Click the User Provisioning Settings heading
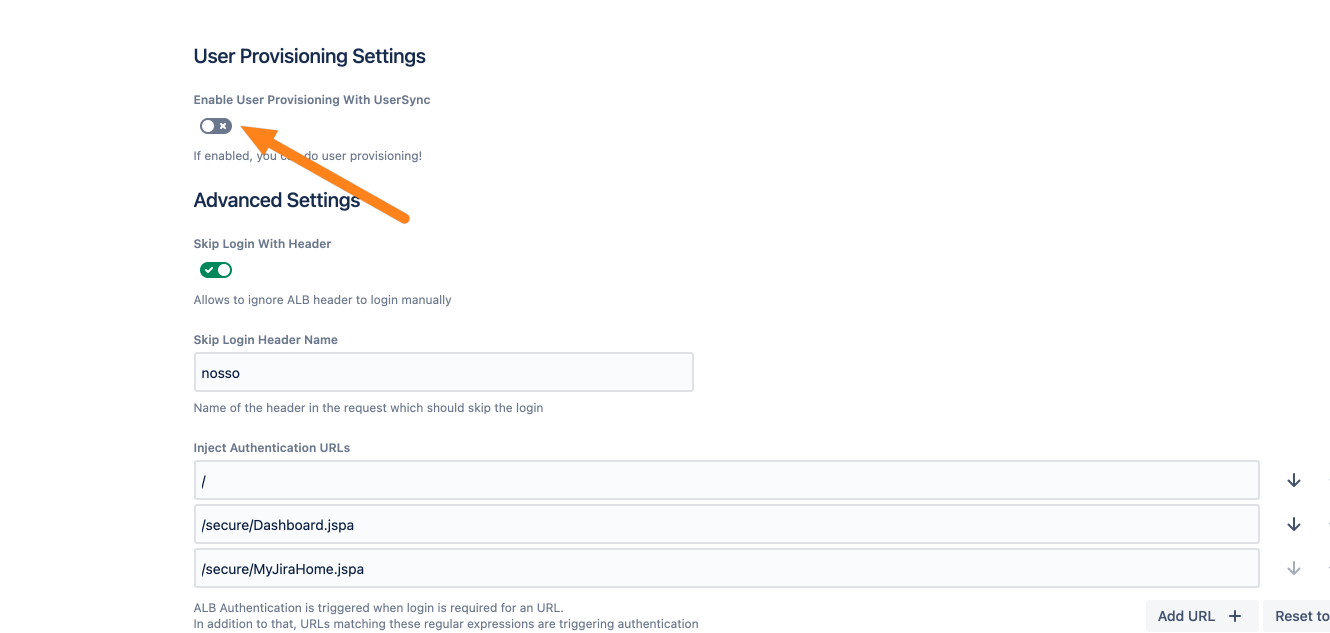 [x=309, y=56]
